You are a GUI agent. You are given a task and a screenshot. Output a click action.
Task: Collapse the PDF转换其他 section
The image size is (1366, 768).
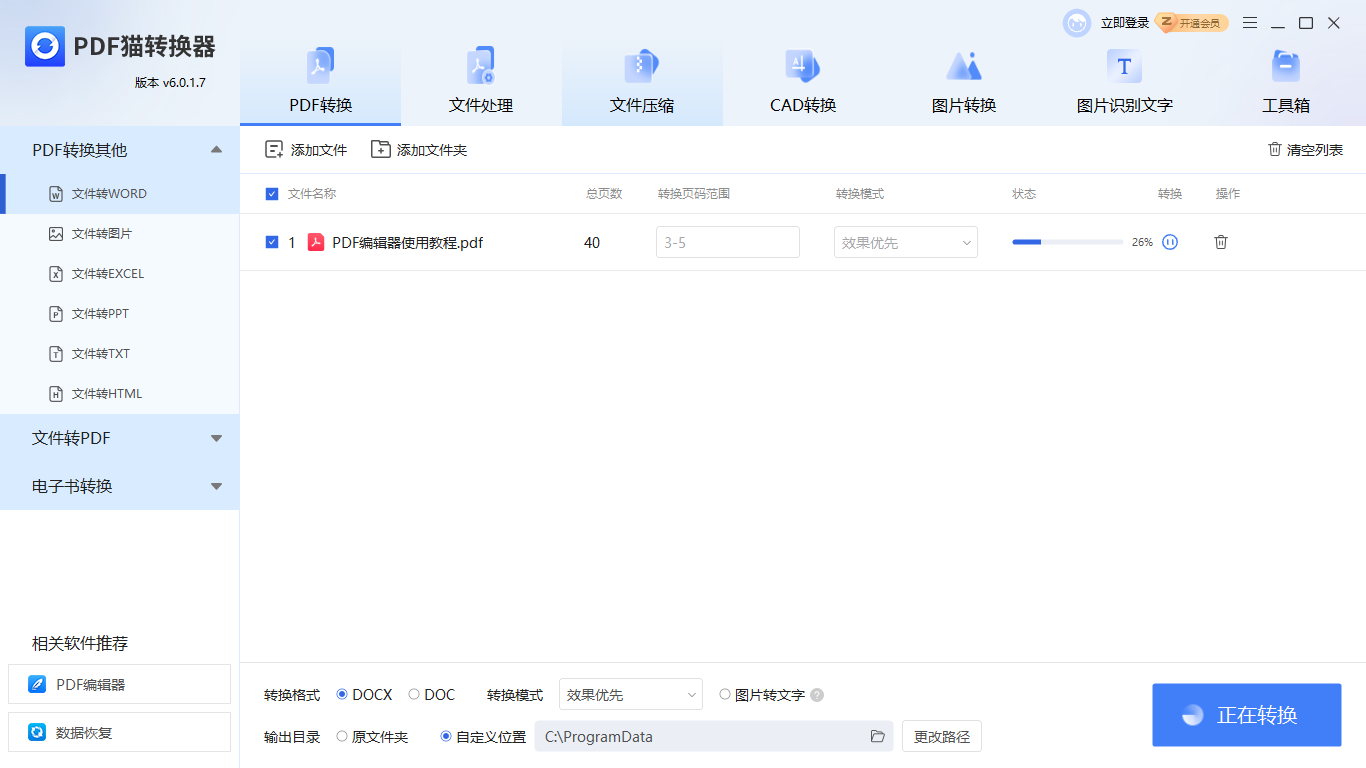coord(217,150)
